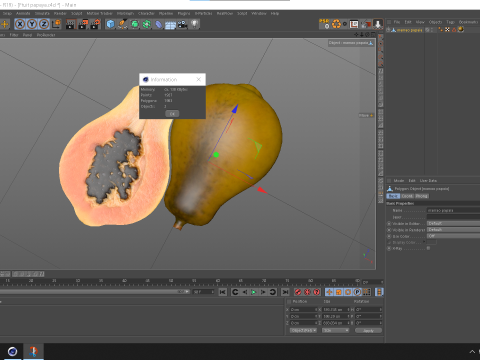Screen dimensions: 480x360
Task: Step back one frame
Action: [245, 292]
